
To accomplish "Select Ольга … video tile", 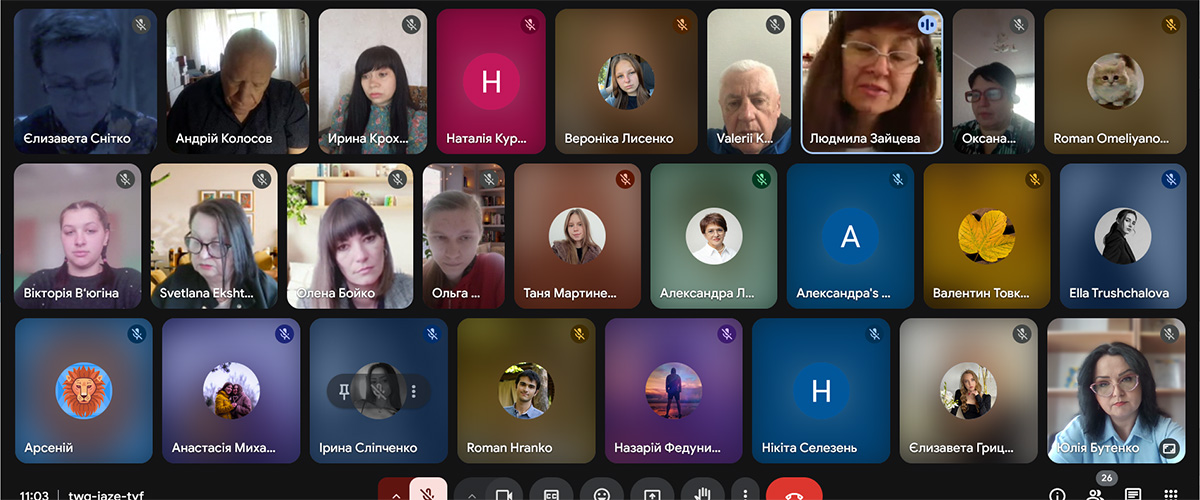I will point(464,236).
